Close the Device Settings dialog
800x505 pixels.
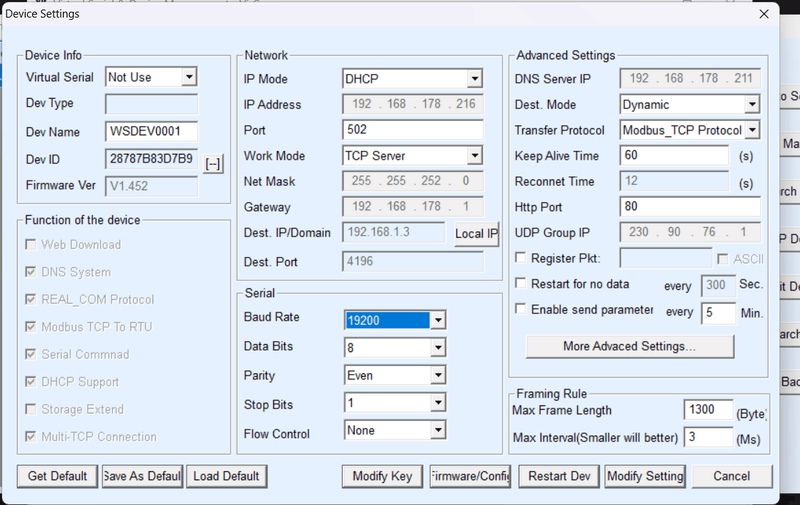(764, 14)
